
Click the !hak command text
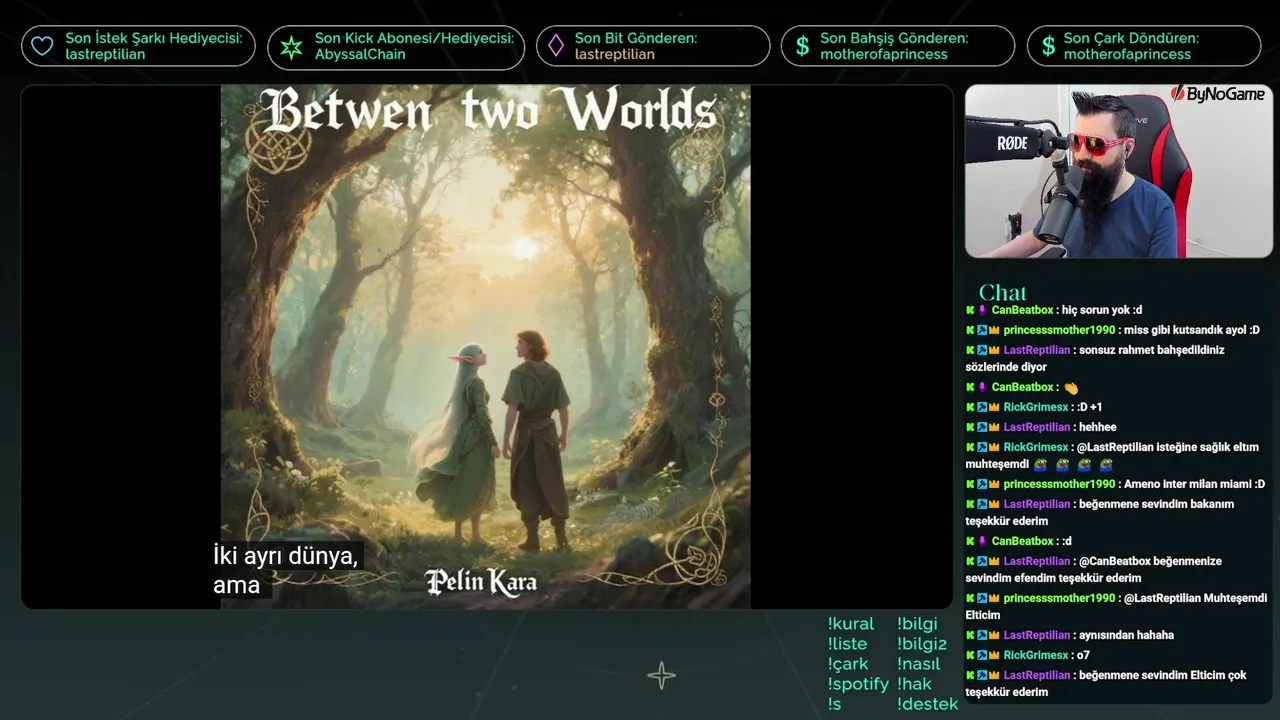[x=914, y=684]
